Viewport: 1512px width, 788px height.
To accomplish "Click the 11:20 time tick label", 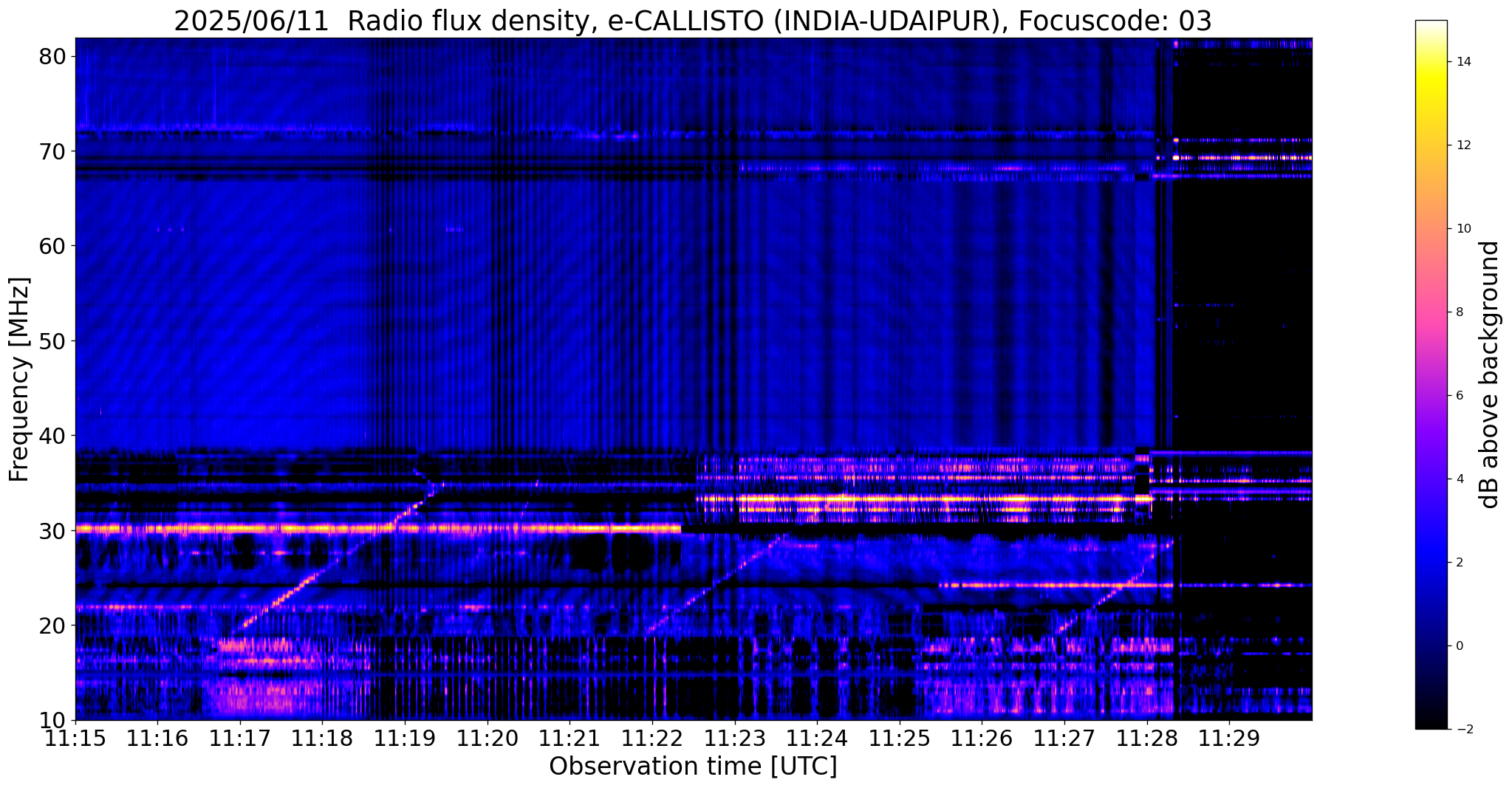I will point(488,738).
